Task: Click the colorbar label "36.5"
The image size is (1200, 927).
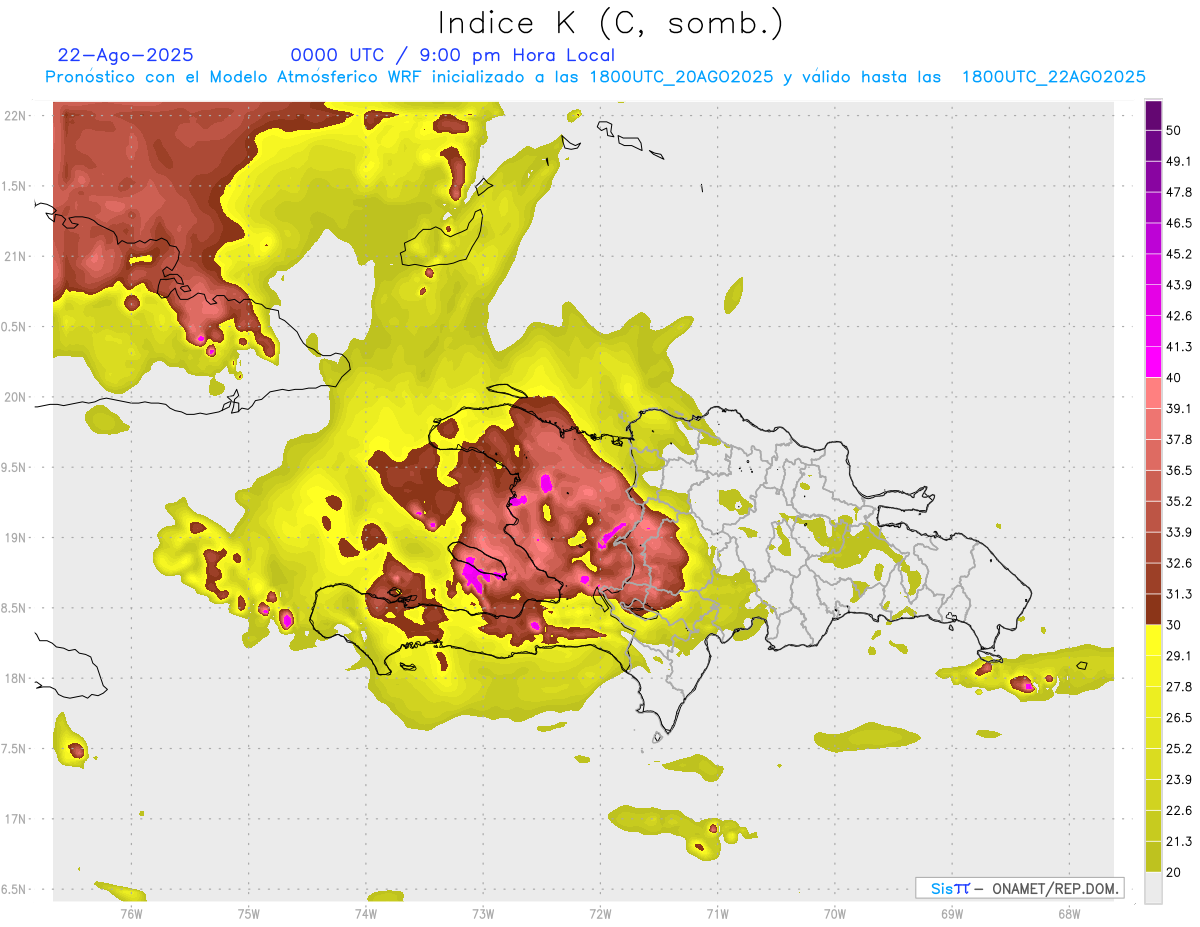Action: pos(1180,471)
